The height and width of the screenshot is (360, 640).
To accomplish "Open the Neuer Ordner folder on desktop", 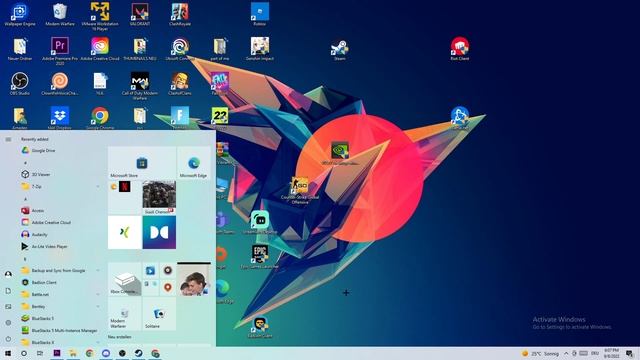I will point(20,49).
